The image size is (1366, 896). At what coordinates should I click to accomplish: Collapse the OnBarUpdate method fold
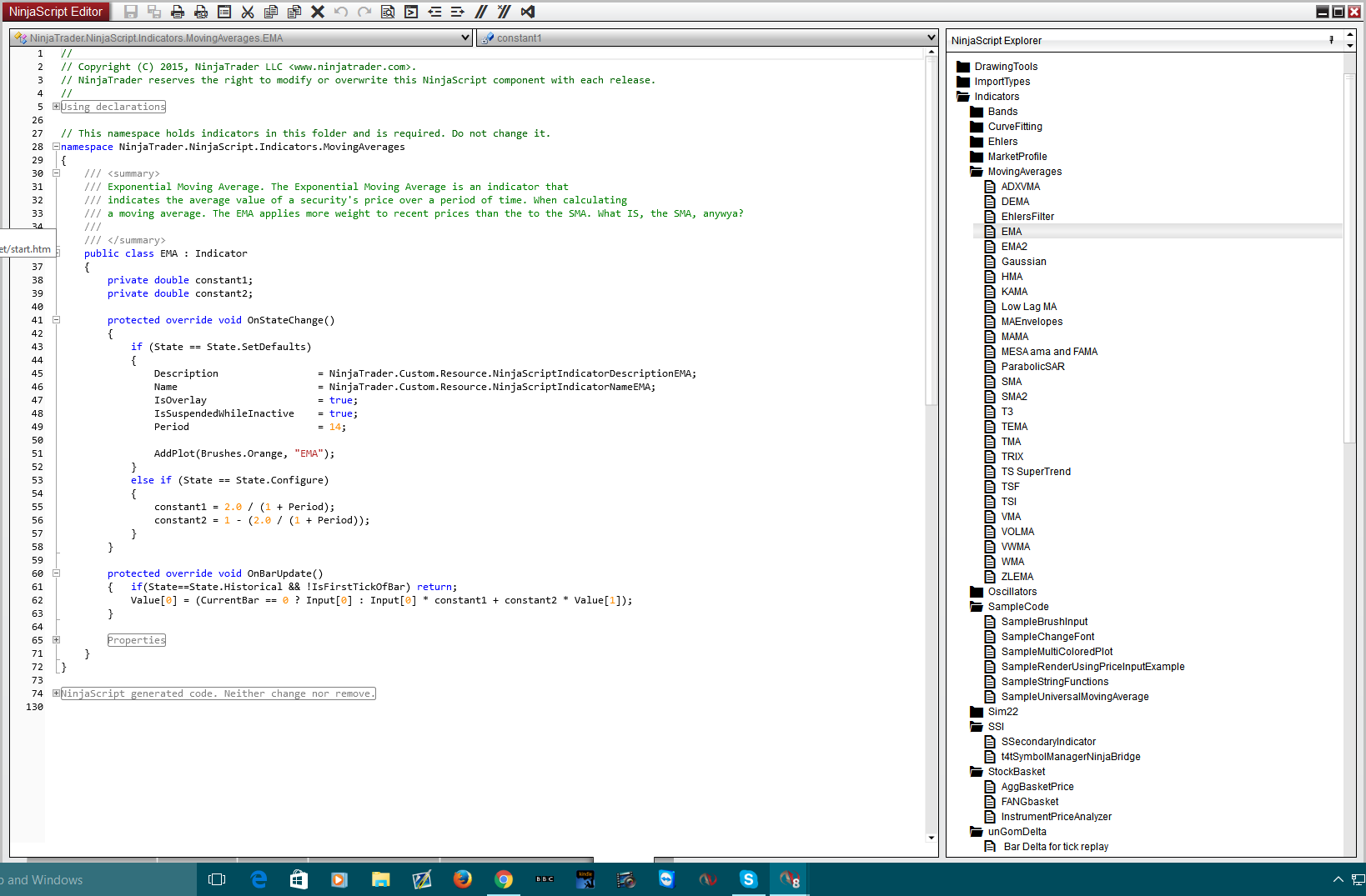[x=56, y=573]
